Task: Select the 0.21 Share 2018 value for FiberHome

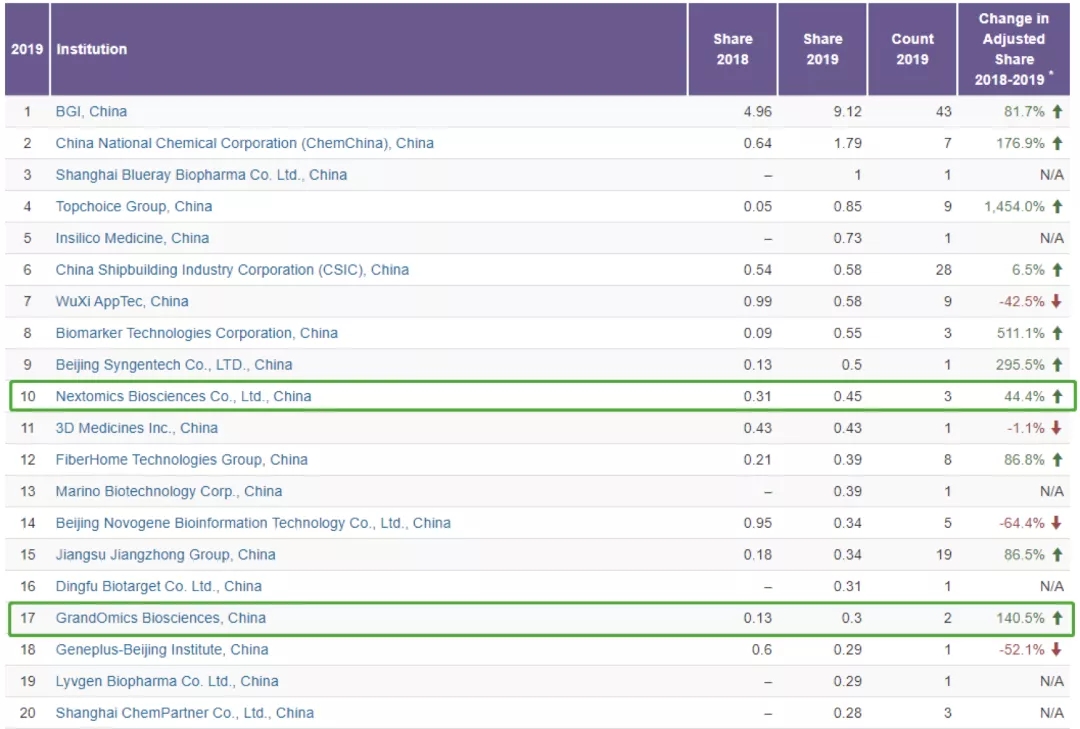Action: coord(758,460)
